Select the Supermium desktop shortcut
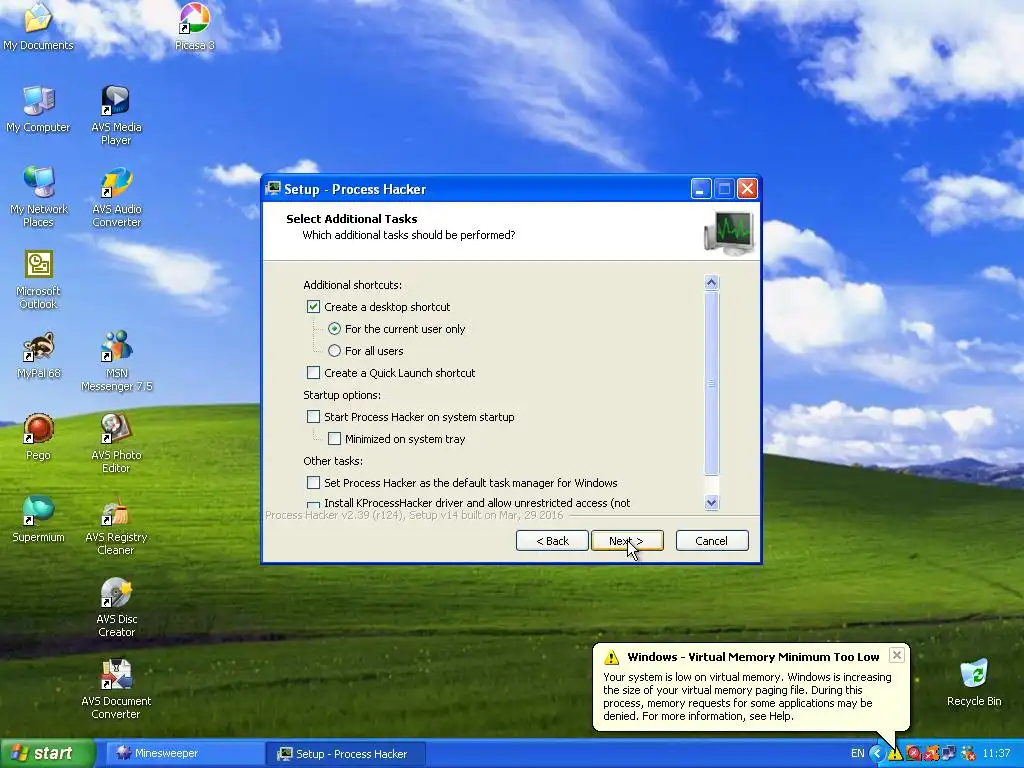 pos(38,519)
